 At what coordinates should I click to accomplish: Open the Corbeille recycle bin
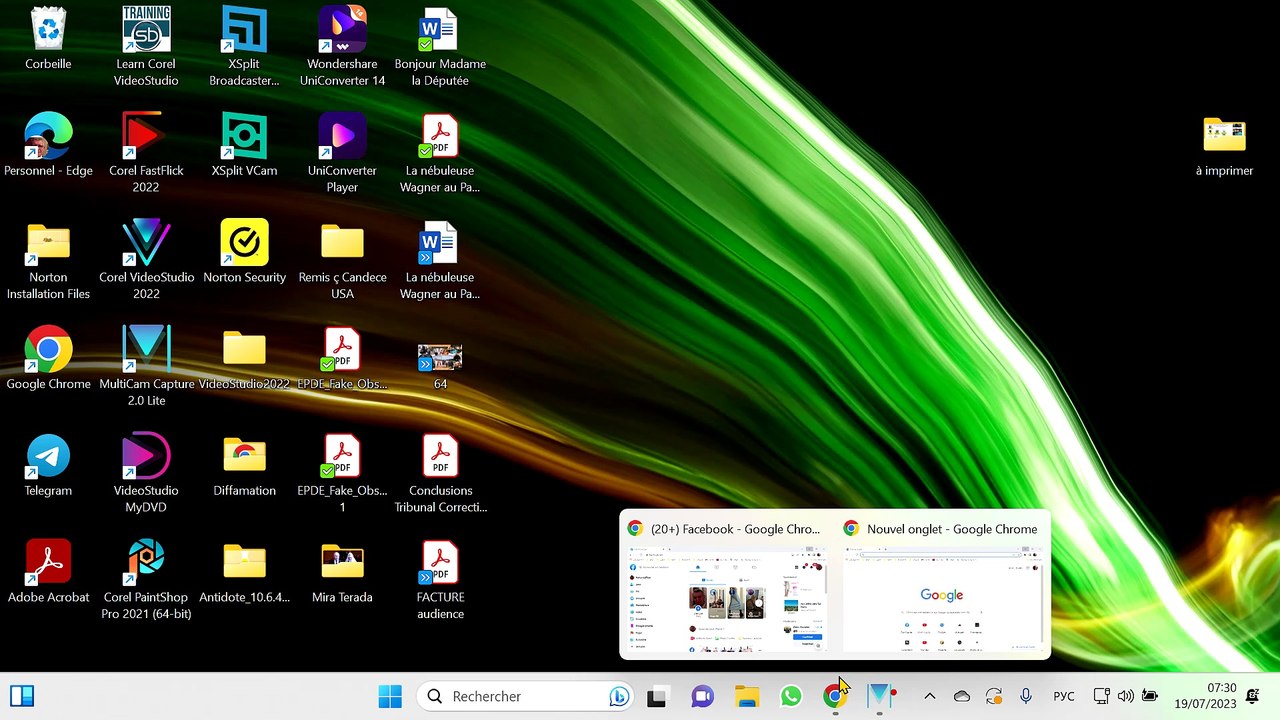pyautogui.click(x=48, y=40)
